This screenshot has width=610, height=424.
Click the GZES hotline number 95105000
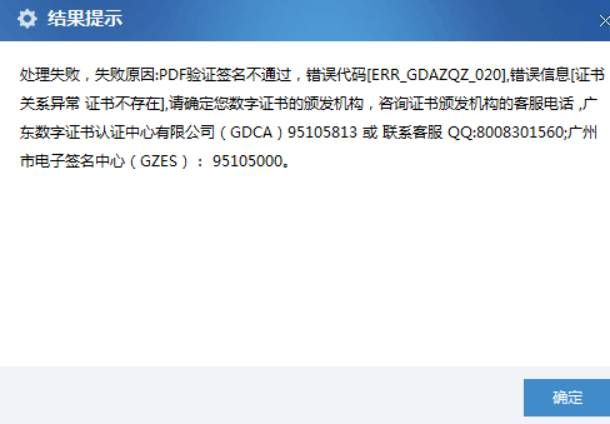tap(247, 161)
